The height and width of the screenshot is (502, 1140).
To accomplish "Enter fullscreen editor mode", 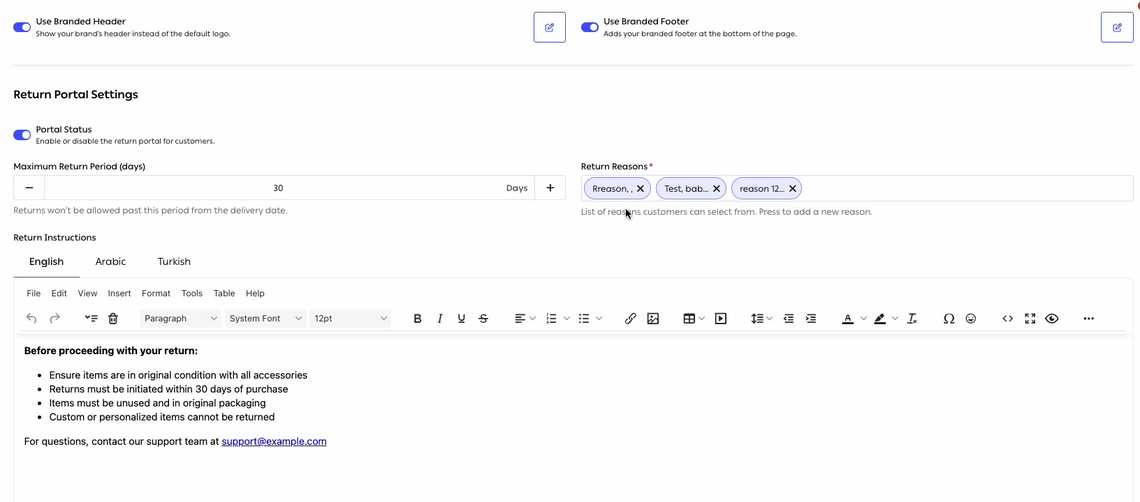I will (1029, 319).
